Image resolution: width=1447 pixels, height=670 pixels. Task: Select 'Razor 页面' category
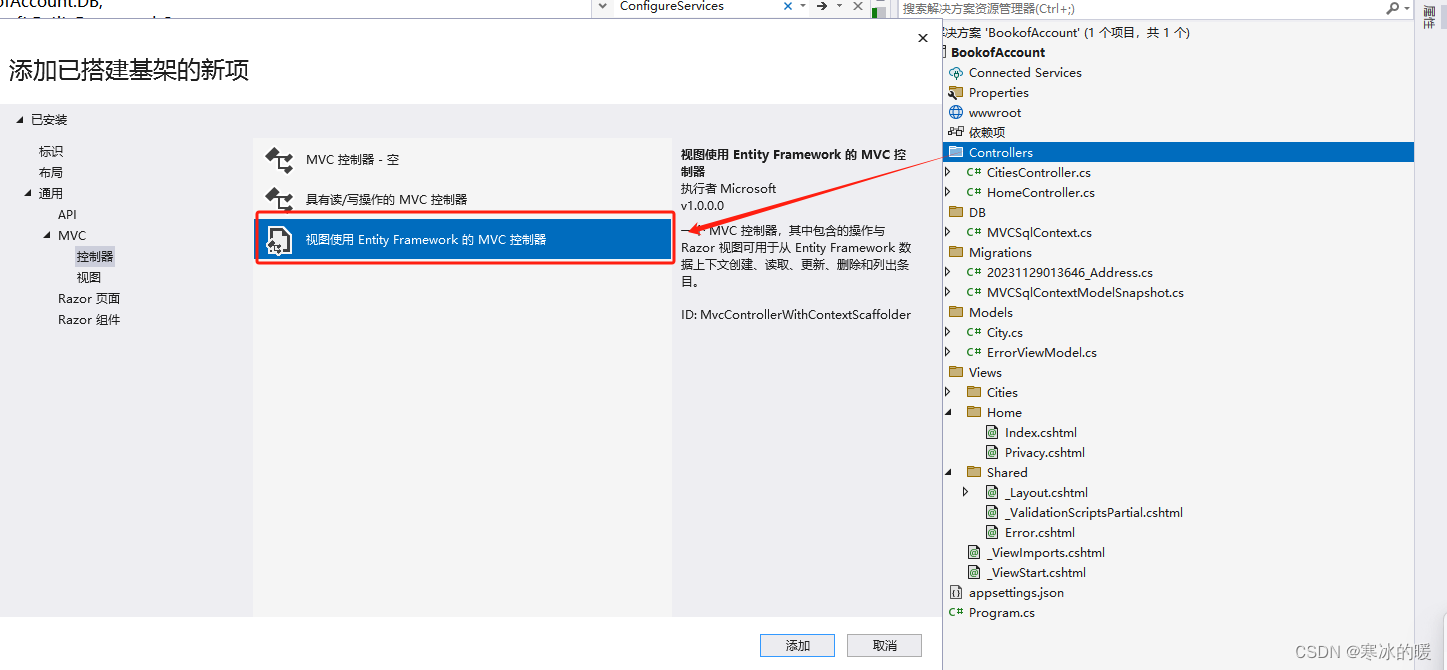(89, 299)
